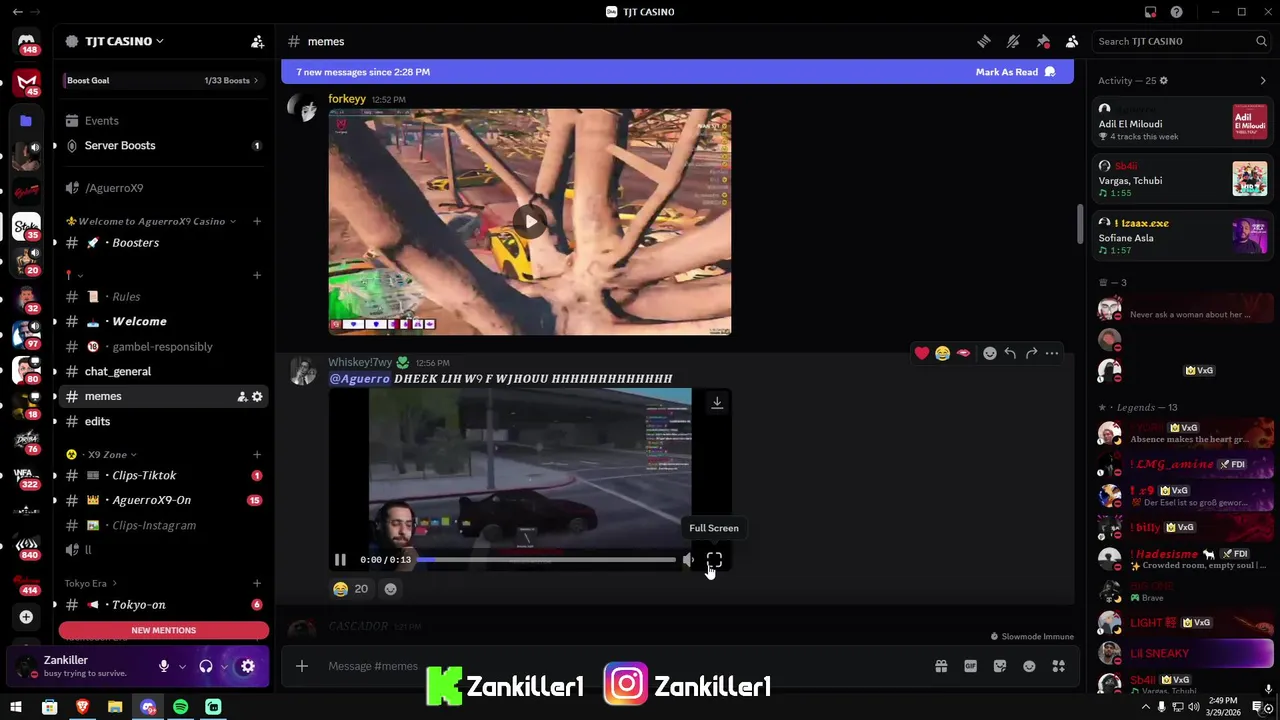Viewport: 1280px width, 720px height.
Task: Open More options on message toolbar
Action: coord(1052,353)
